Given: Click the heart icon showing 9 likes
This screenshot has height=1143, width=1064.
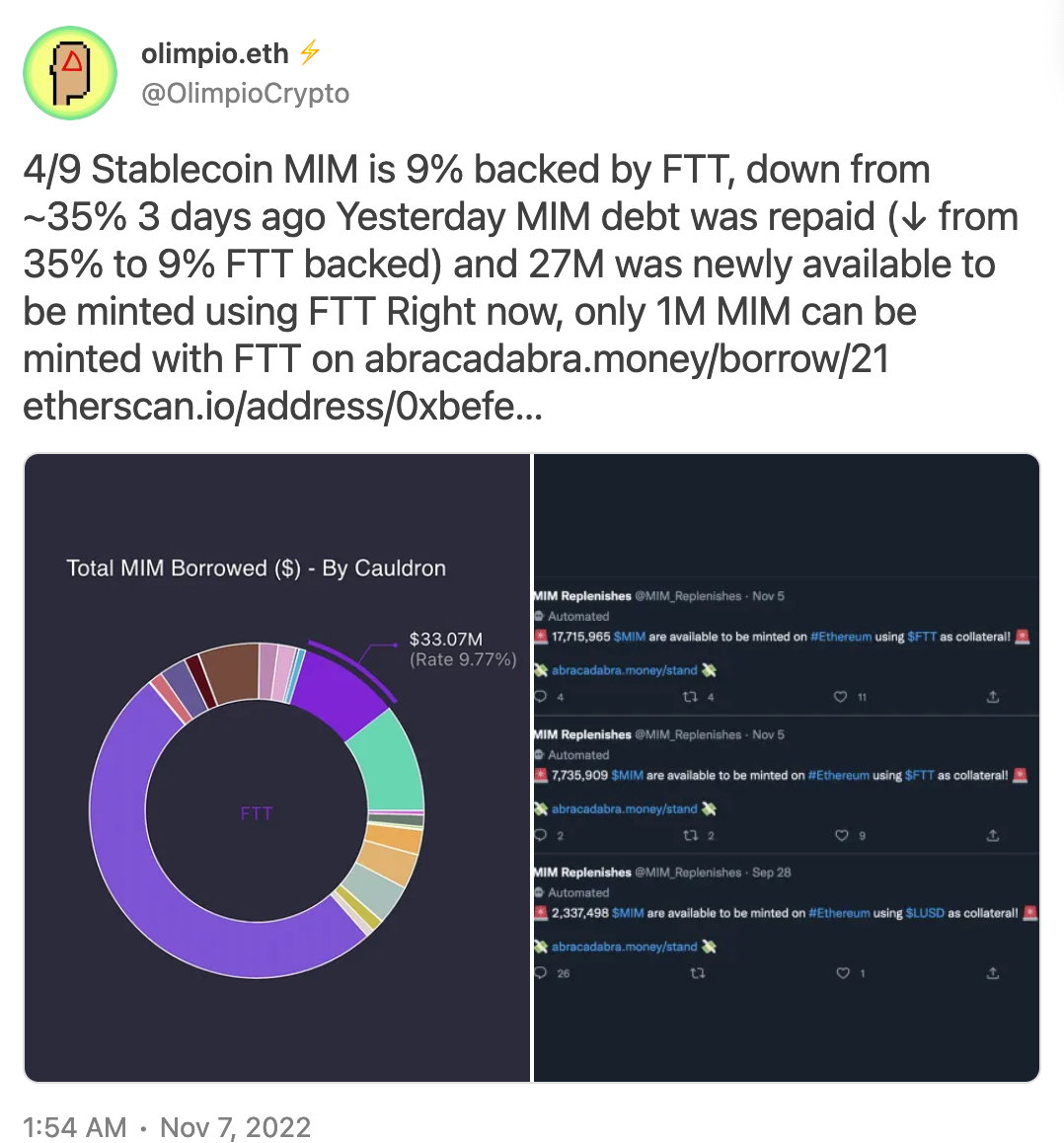Looking at the screenshot, I should (x=841, y=835).
